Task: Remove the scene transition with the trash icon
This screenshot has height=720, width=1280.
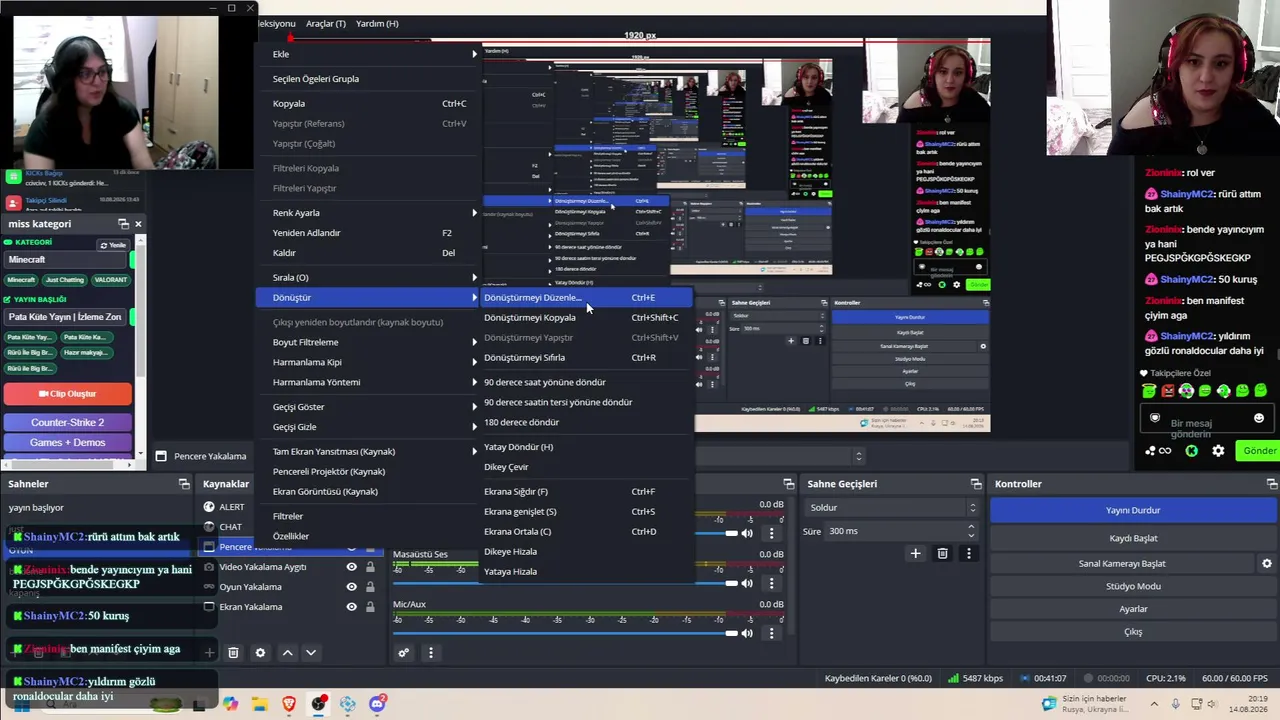Action: click(942, 553)
